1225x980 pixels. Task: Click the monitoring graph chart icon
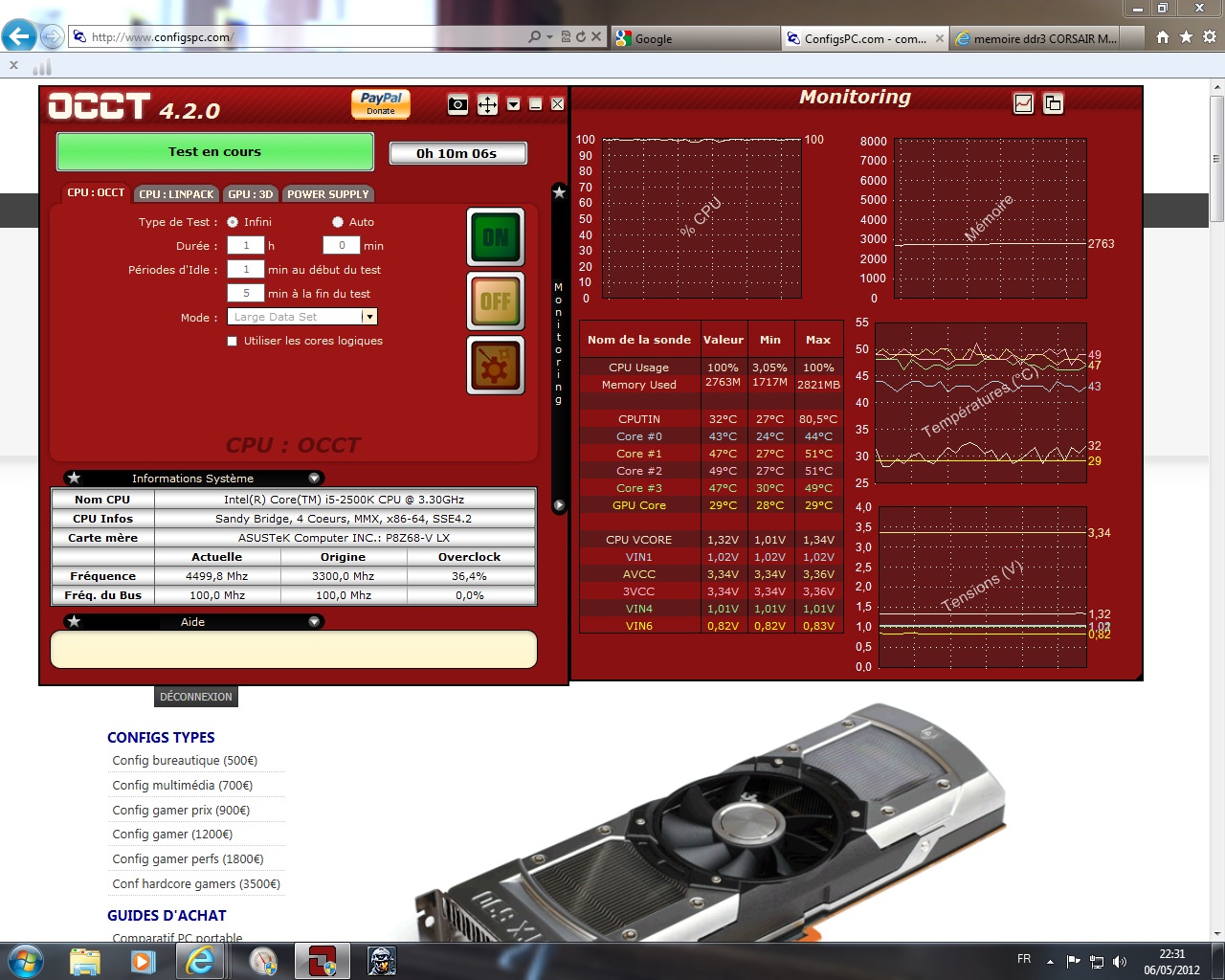(1023, 103)
